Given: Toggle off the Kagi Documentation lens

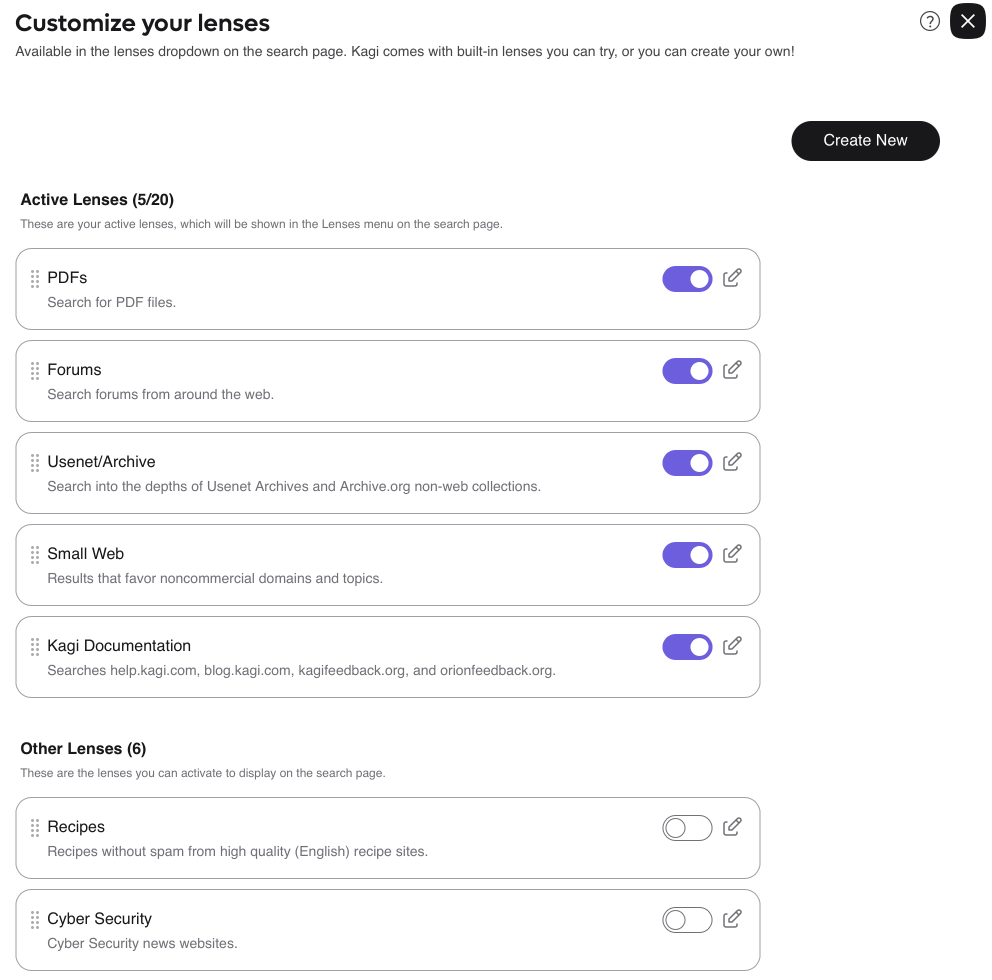Looking at the screenshot, I should (x=687, y=647).
